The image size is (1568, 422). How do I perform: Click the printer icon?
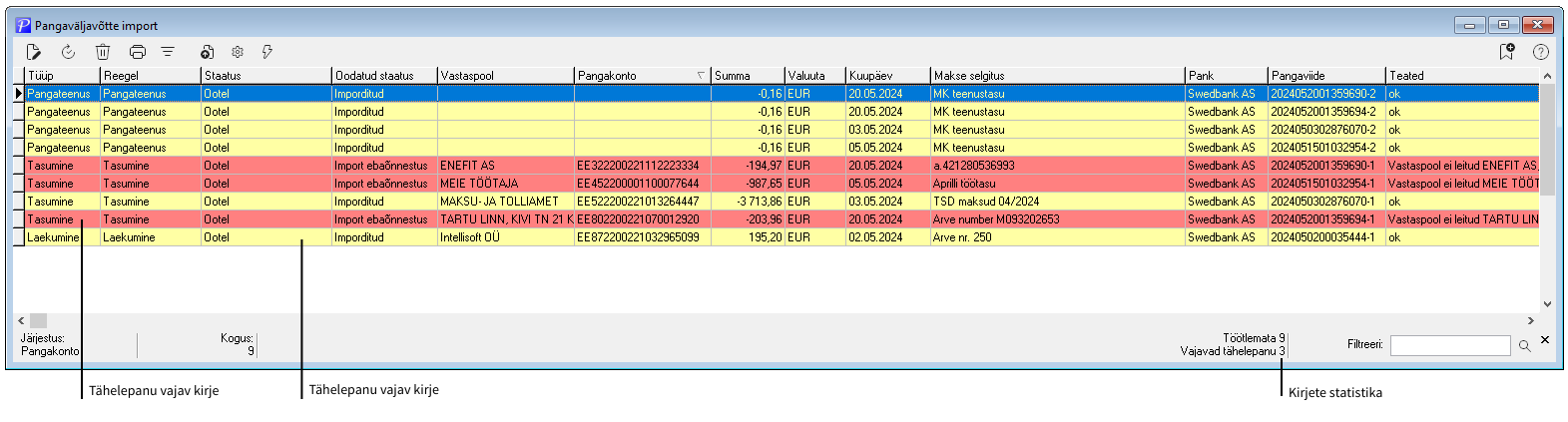(138, 52)
